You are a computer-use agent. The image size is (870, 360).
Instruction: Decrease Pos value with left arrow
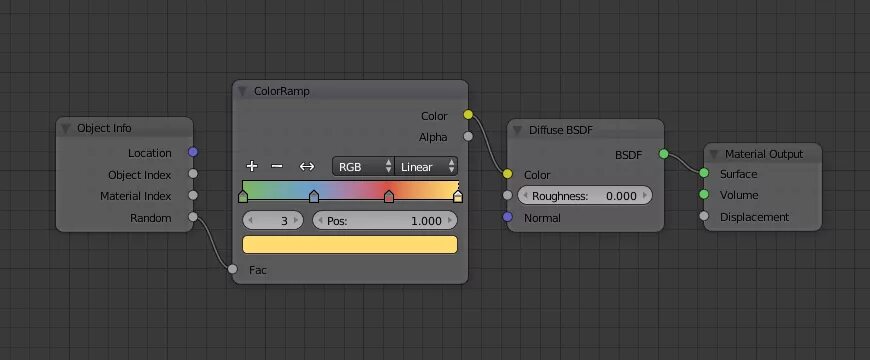(x=320, y=221)
